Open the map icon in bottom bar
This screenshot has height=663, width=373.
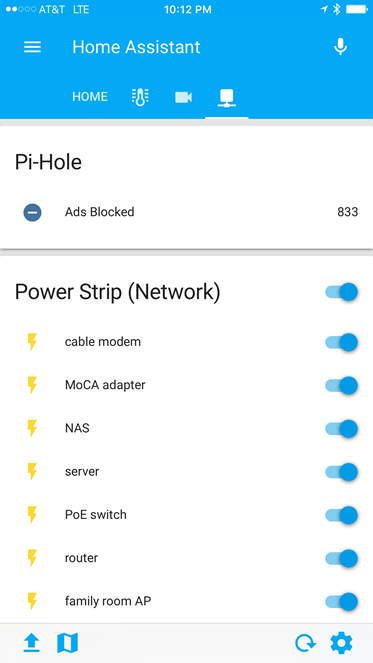tap(68, 643)
